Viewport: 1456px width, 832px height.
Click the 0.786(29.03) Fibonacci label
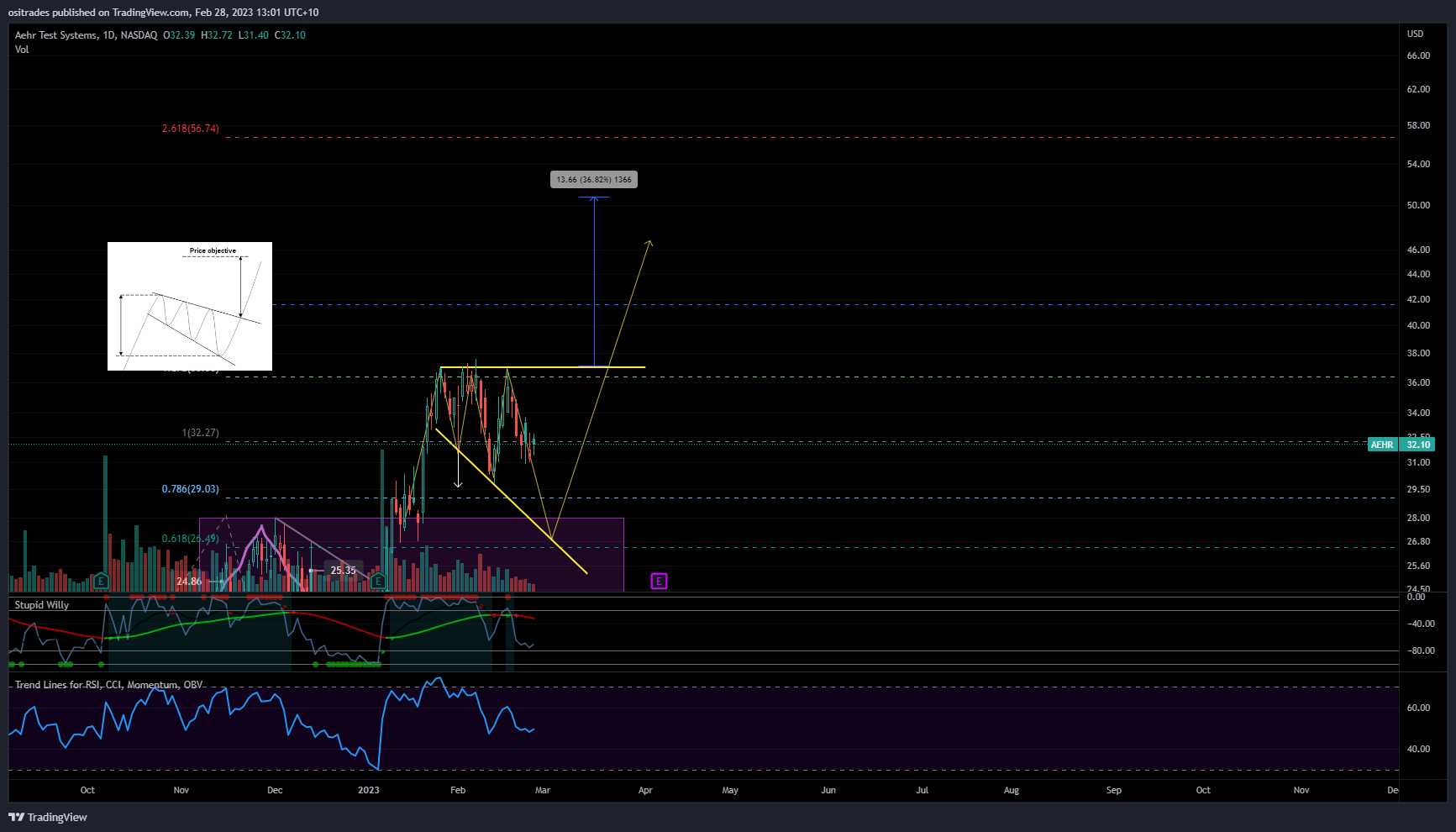[x=191, y=489]
